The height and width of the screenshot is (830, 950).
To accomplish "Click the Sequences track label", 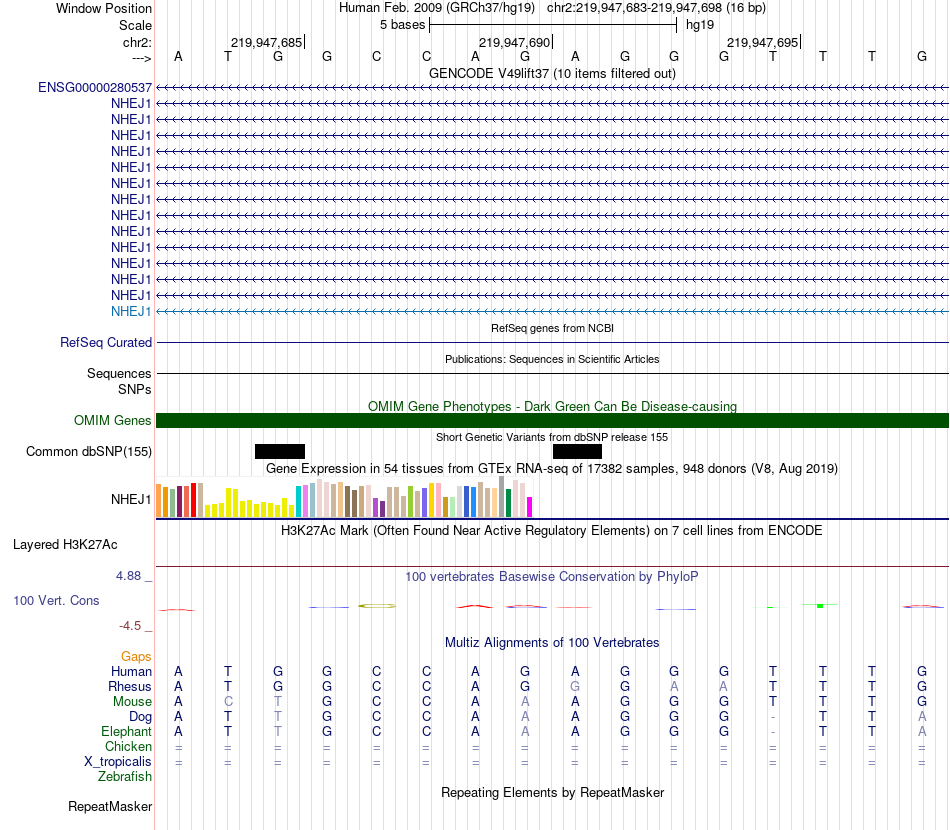I will (x=119, y=373).
